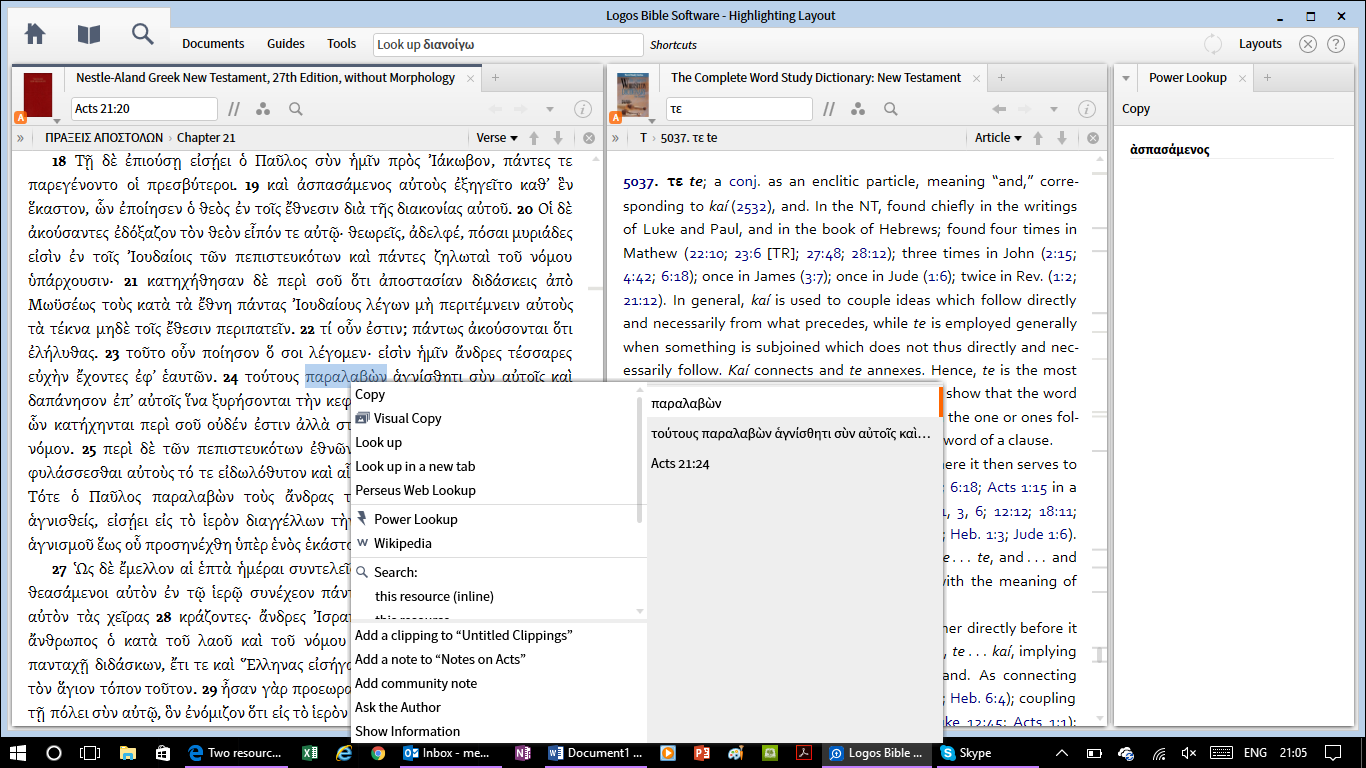Select the Nestle-Aland Greek New Testament tab
Image resolution: width=1366 pixels, height=768 pixels.
click(266, 78)
